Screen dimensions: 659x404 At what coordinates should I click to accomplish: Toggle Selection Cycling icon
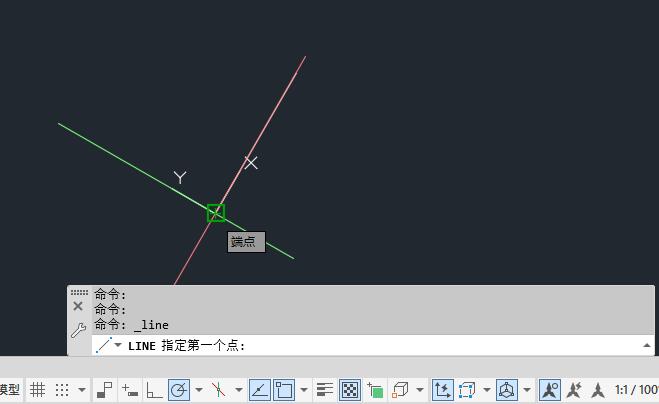pyautogui.click(x=375, y=390)
